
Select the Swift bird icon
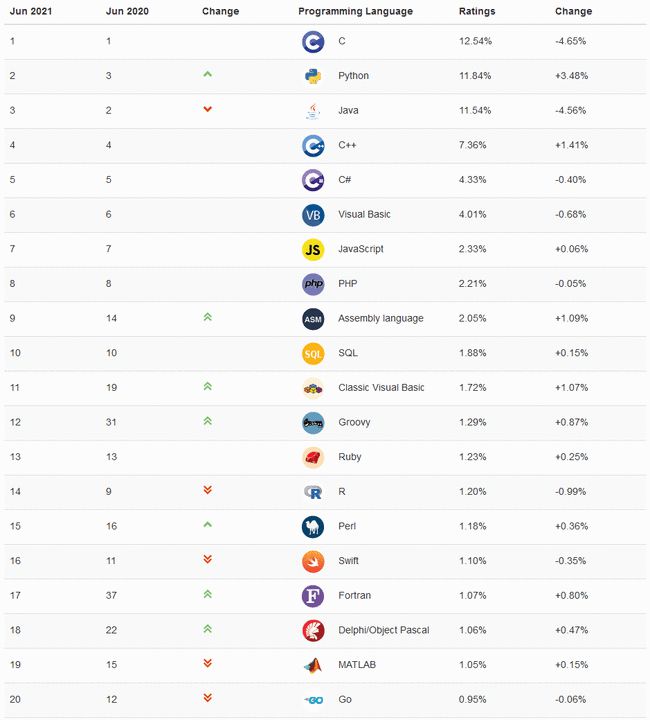(x=313, y=562)
